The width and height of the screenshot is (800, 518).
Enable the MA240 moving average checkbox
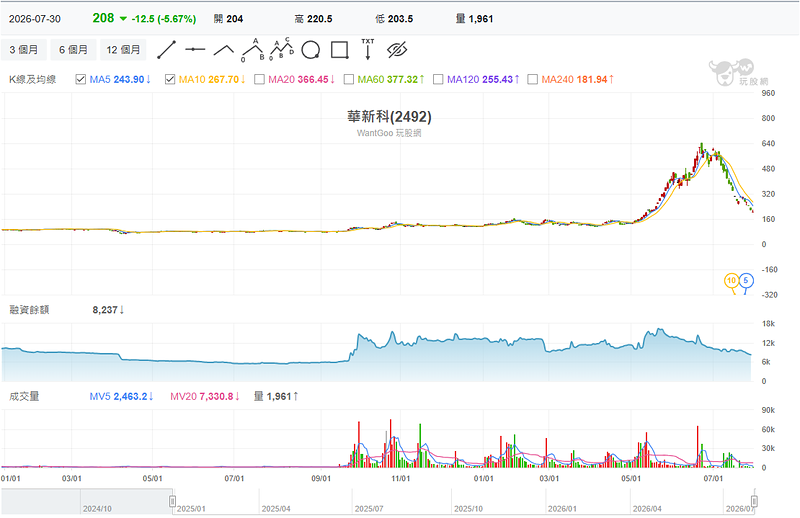tap(532, 79)
